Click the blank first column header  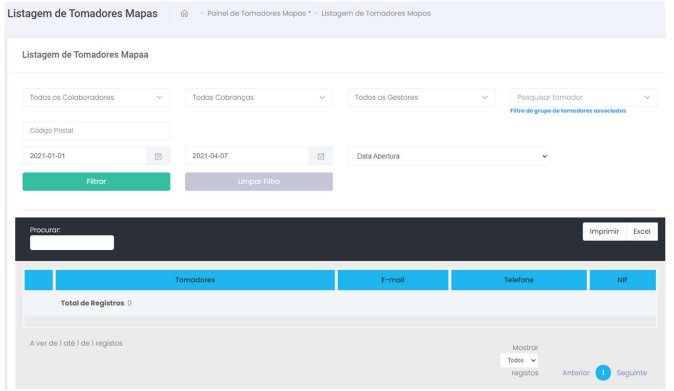[x=39, y=280]
